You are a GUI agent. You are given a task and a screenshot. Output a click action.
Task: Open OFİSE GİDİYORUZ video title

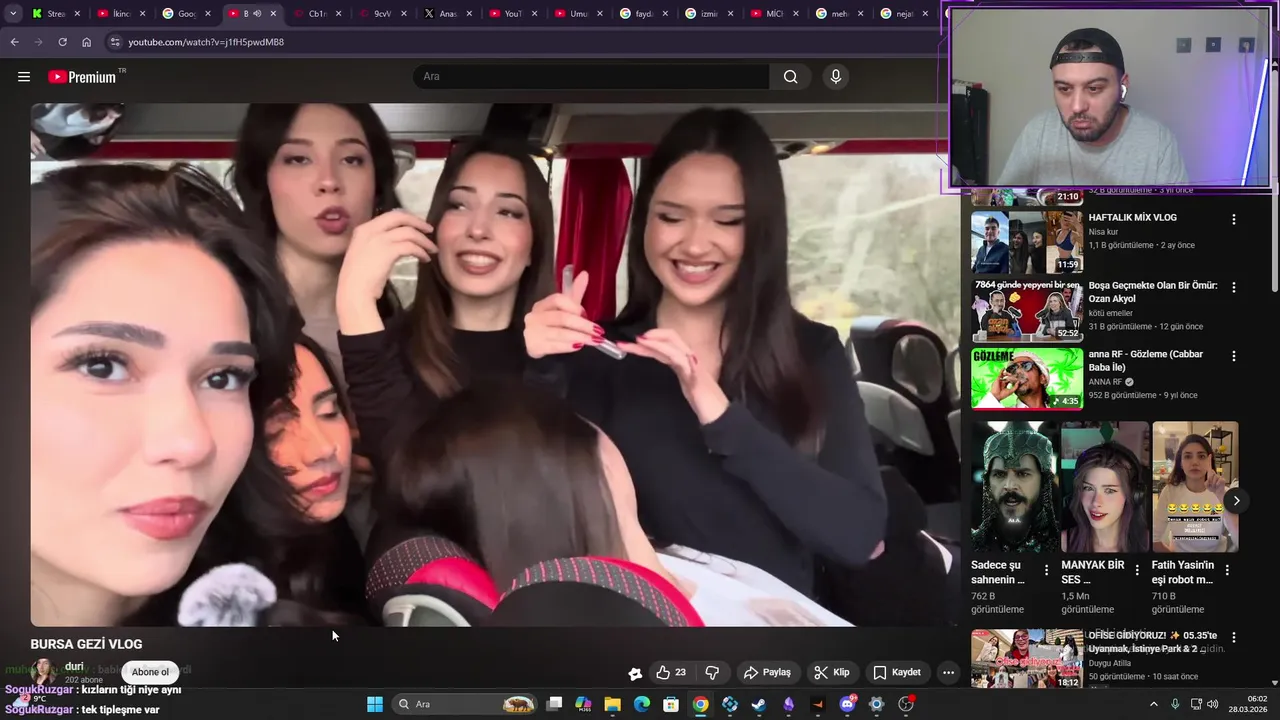(x=1152, y=642)
